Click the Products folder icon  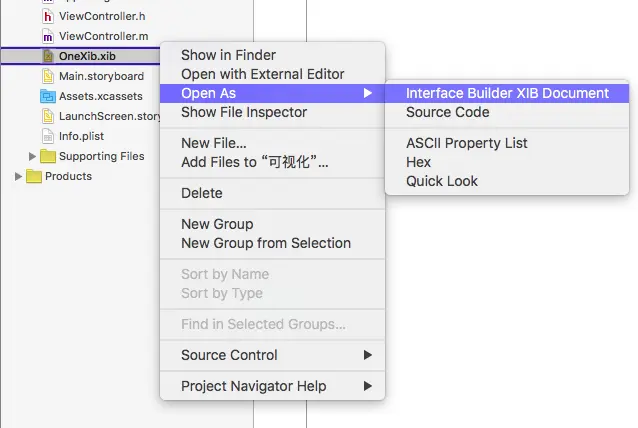(34, 177)
